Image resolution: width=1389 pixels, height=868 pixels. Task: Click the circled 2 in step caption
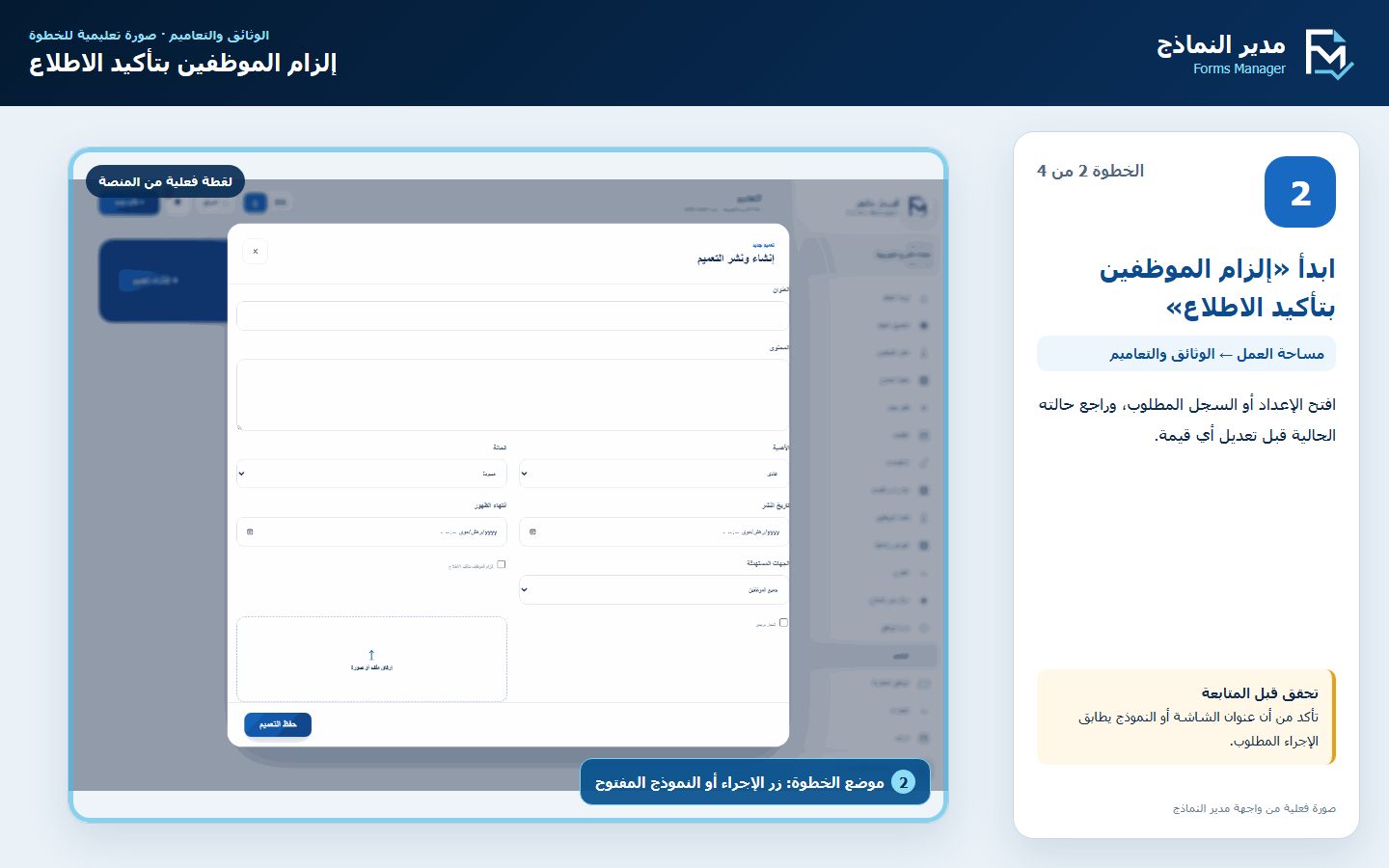pos(903,782)
